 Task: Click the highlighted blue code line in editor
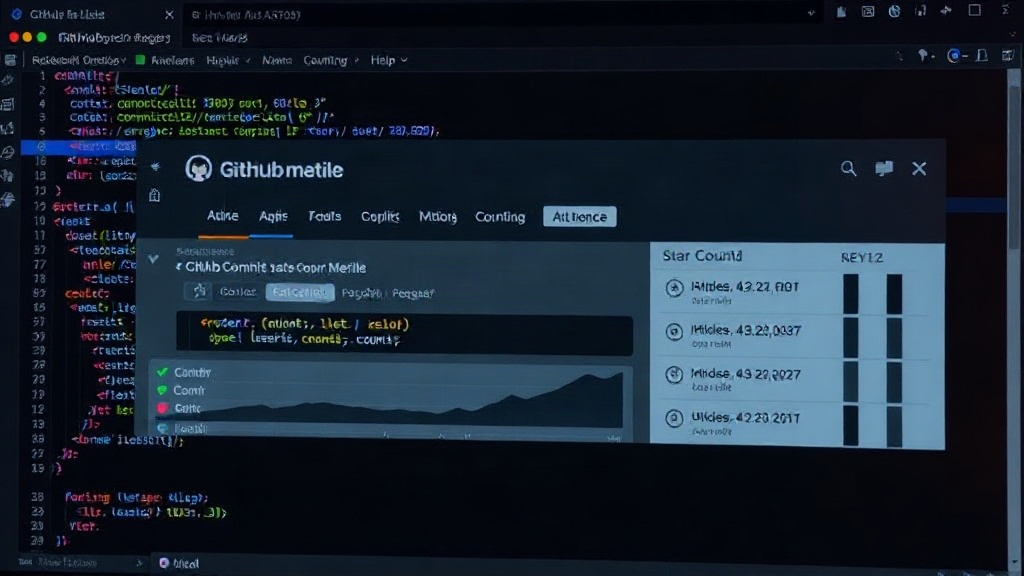coord(78,146)
